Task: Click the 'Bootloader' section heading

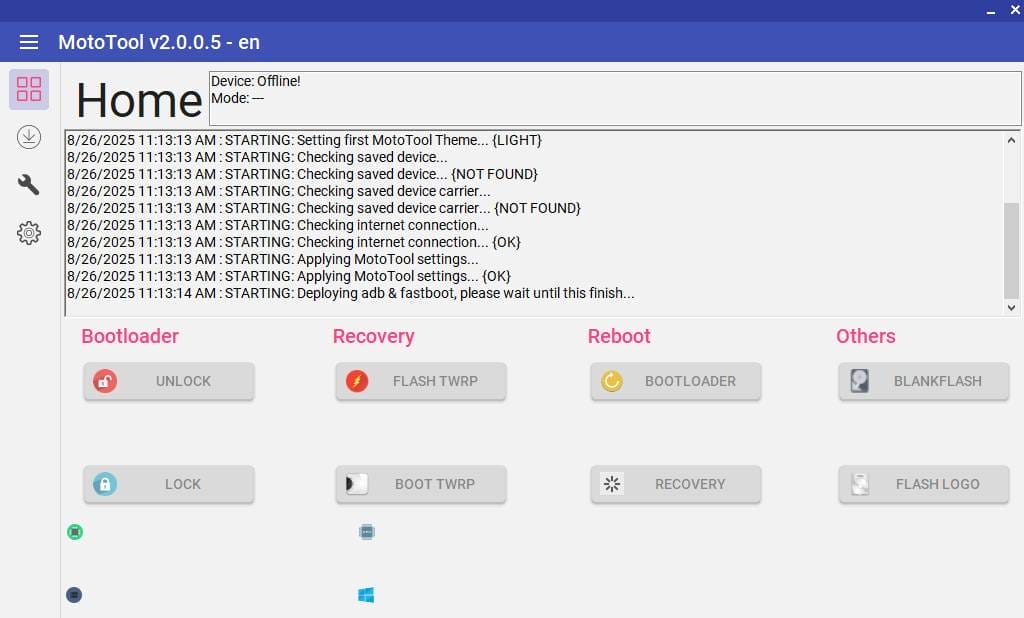Action: click(x=130, y=336)
